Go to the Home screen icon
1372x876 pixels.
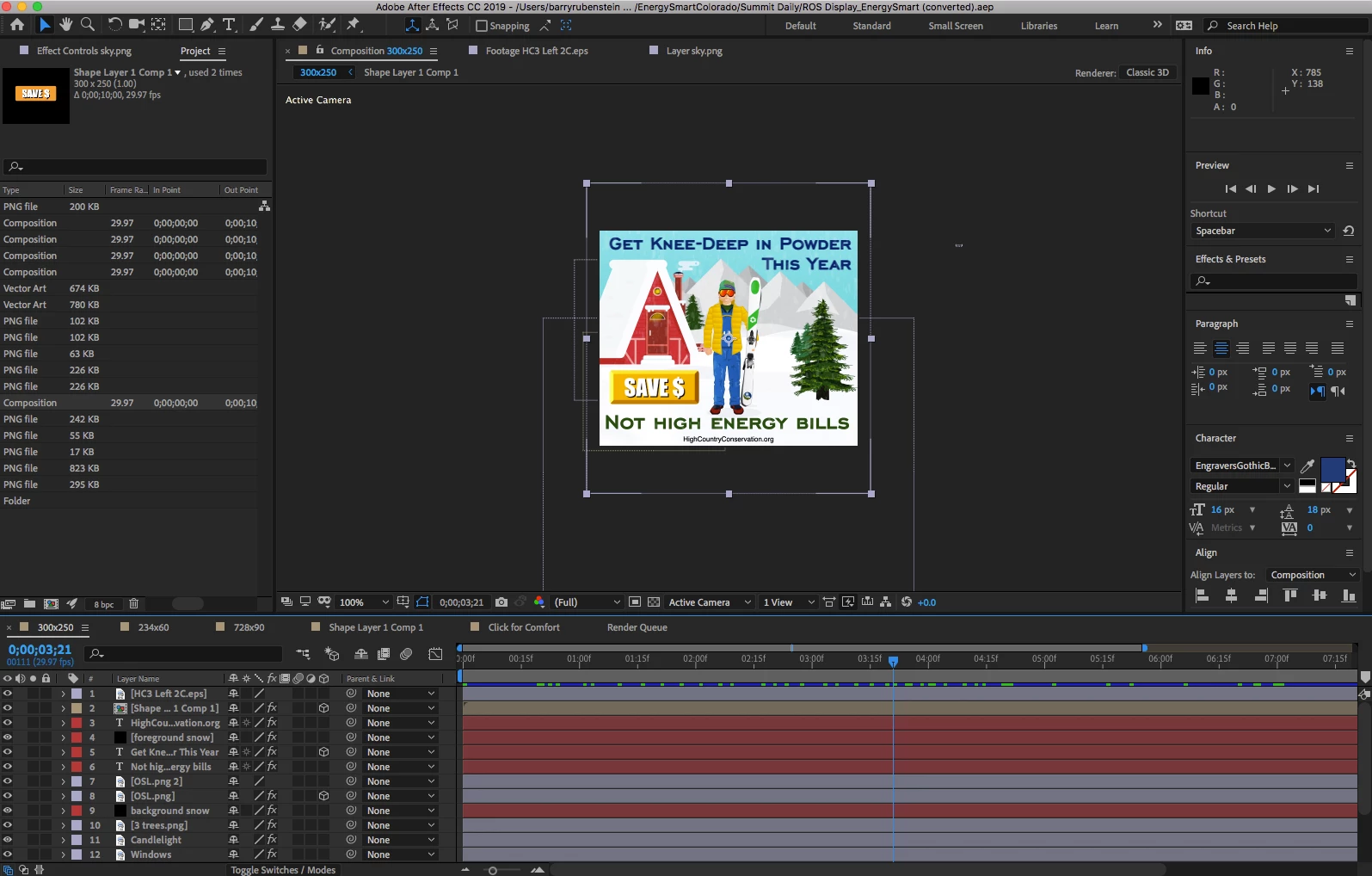tap(17, 25)
